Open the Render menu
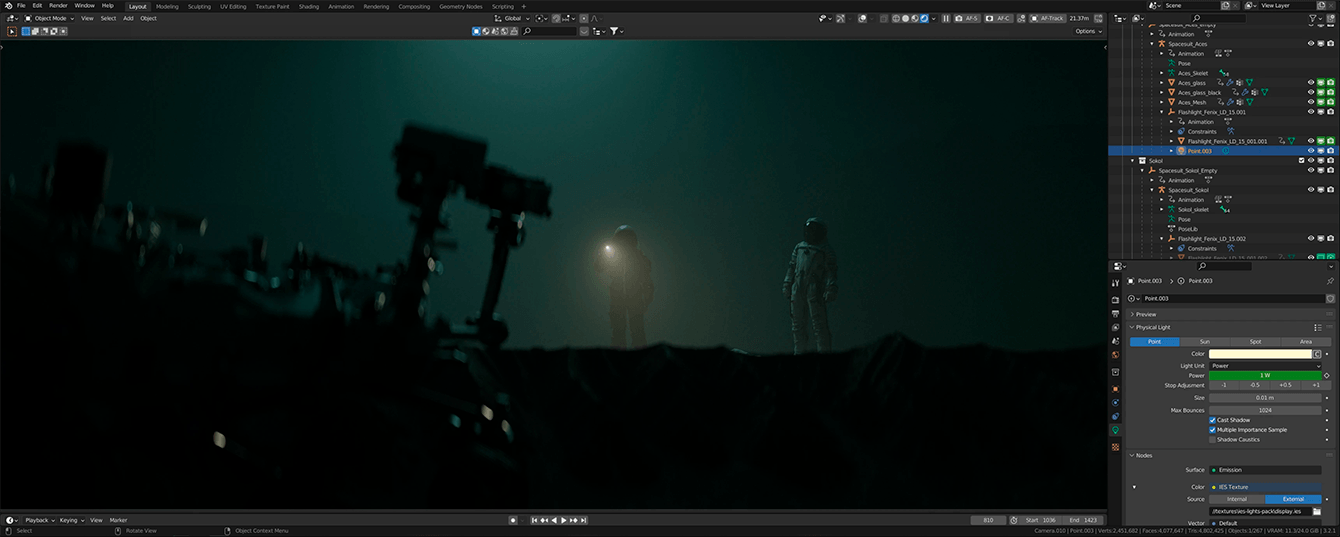The width and height of the screenshot is (1340, 537). pos(58,6)
